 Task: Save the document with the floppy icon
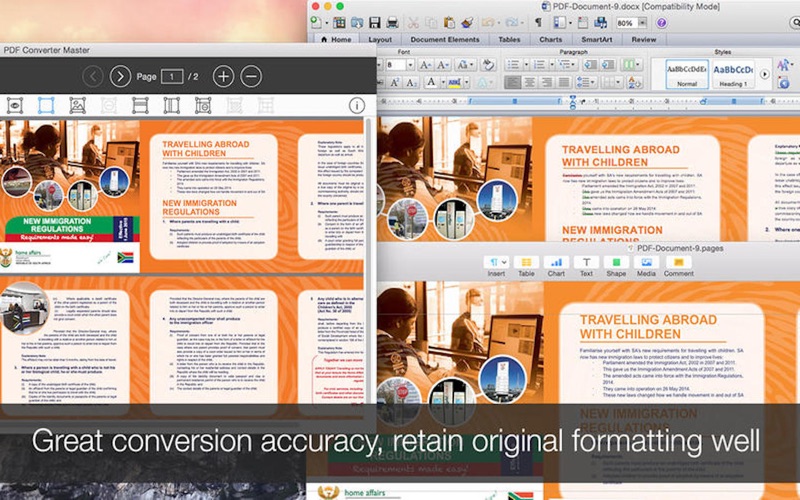pyautogui.click(x=375, y=22)
